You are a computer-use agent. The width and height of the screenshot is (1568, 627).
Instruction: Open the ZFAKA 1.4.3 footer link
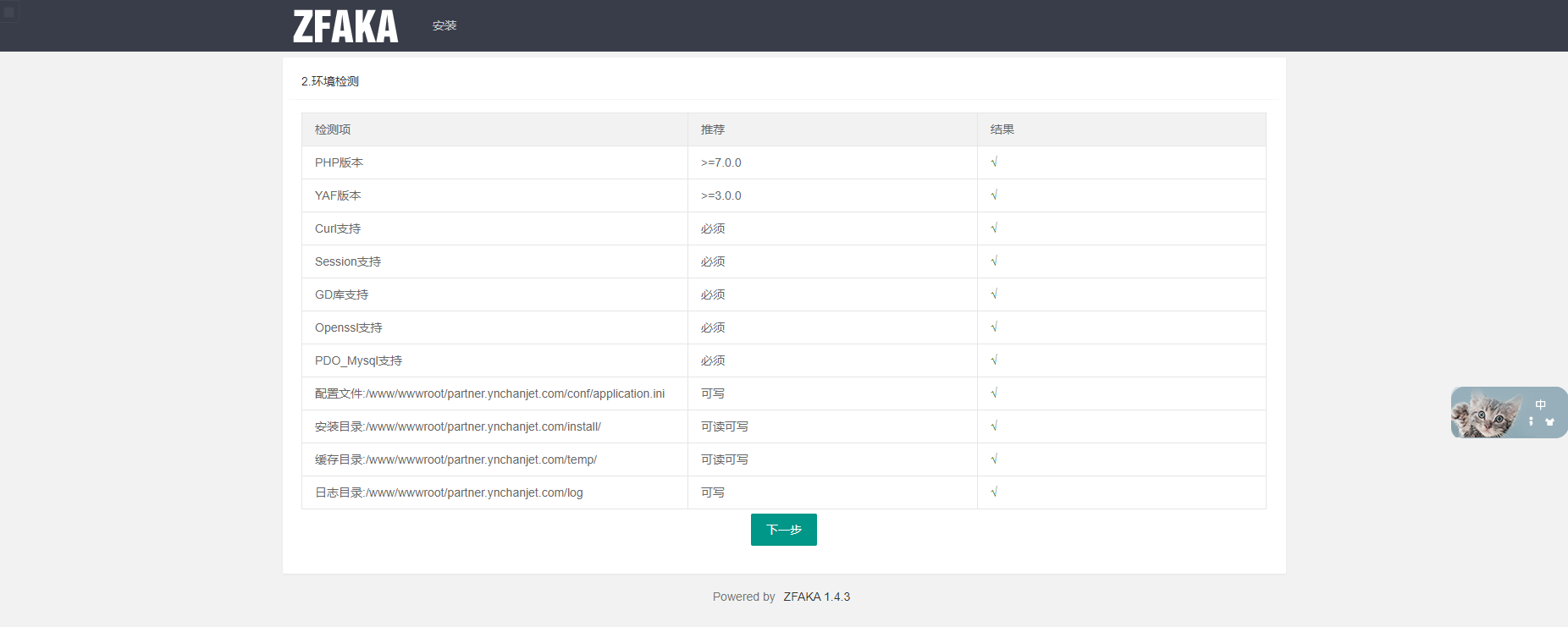tap(816, 597)
